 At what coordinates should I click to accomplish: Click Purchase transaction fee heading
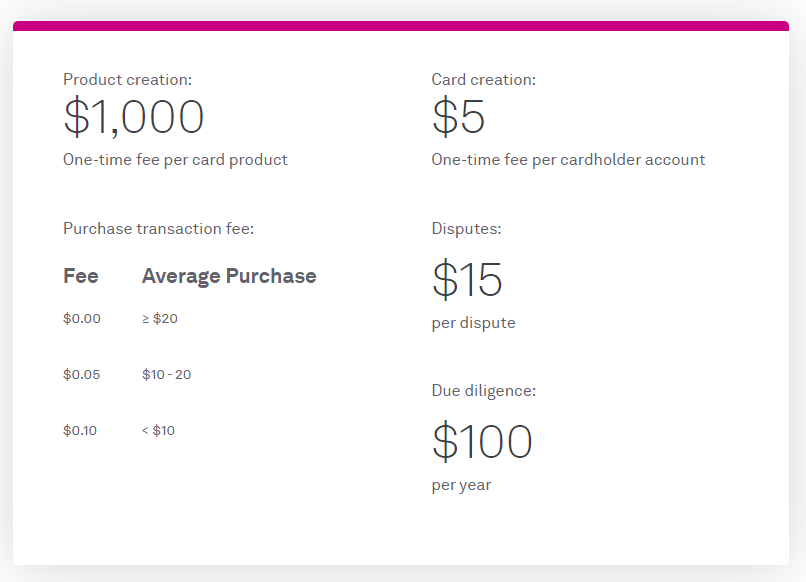tap(159, 229)
